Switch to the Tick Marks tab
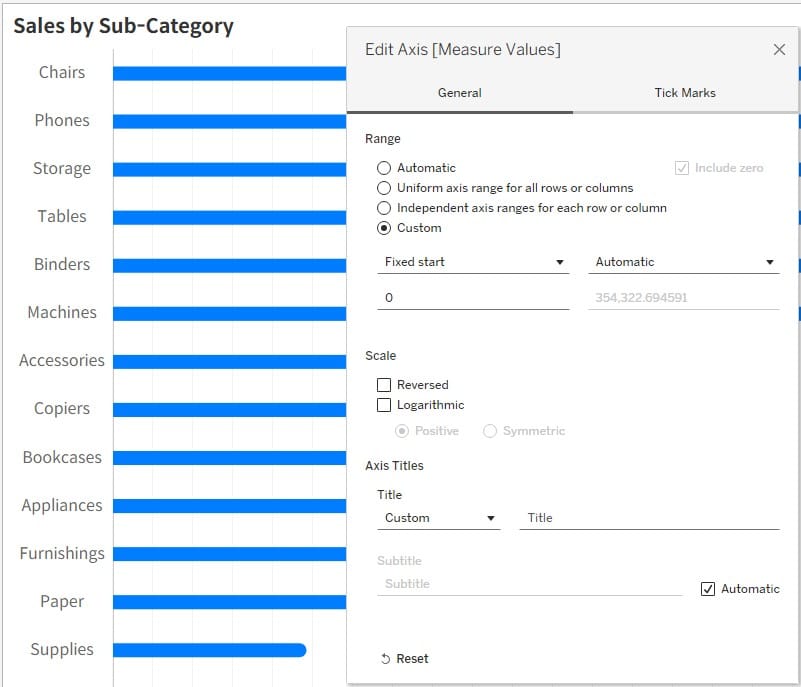 pyautogui.click(x=685, y=93)
